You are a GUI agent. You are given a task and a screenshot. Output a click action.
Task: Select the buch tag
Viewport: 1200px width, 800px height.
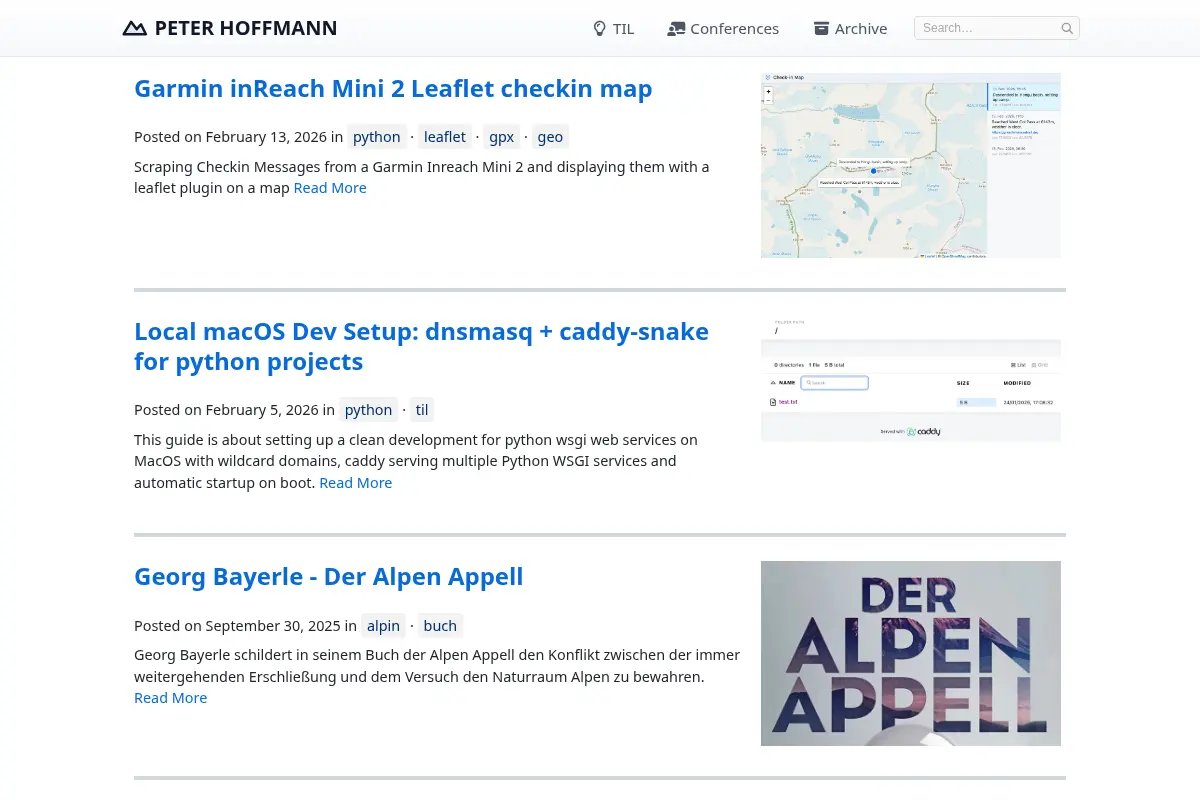[x=440, y=626]
